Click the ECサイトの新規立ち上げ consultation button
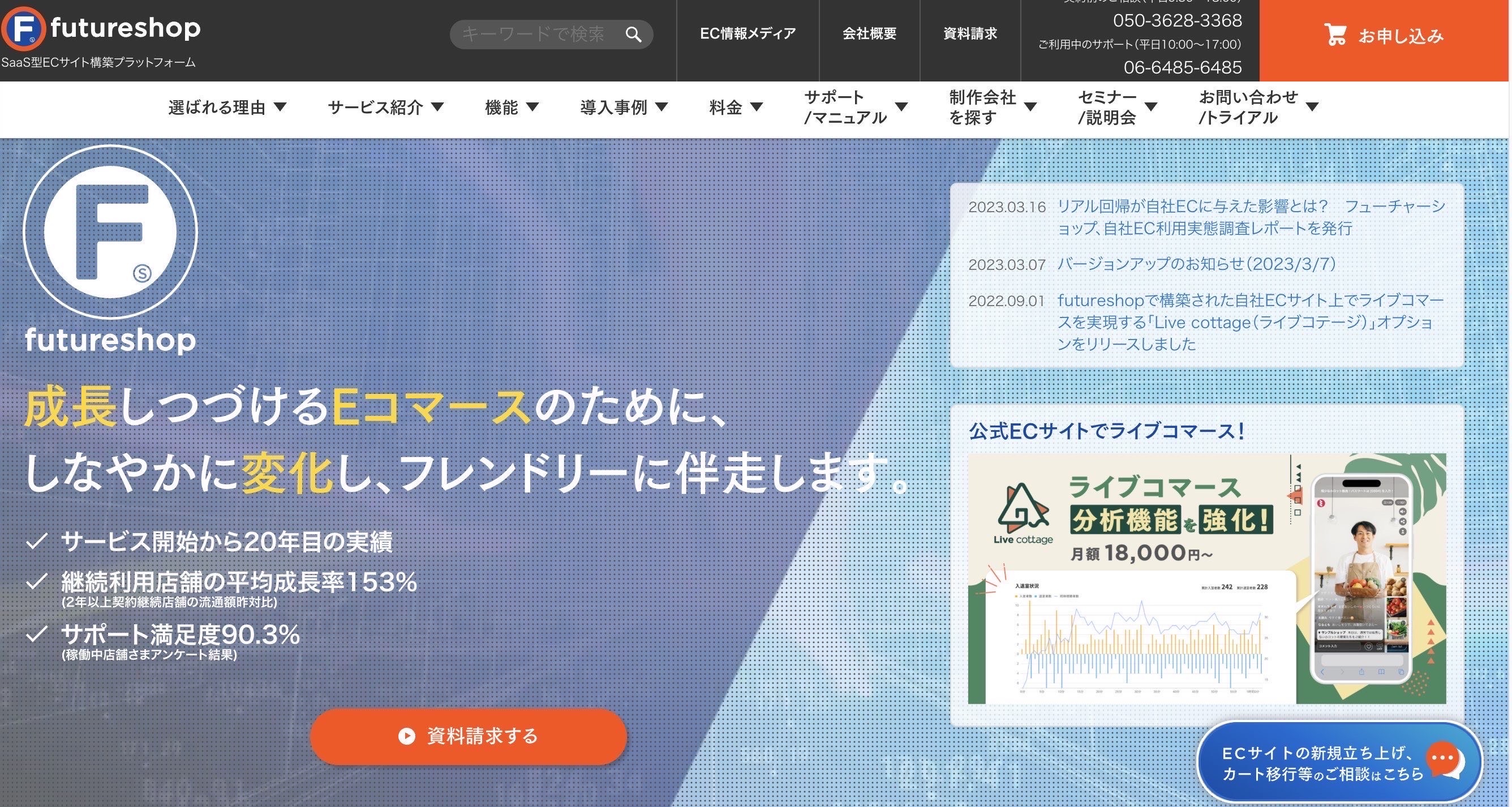 point(1339,762)
